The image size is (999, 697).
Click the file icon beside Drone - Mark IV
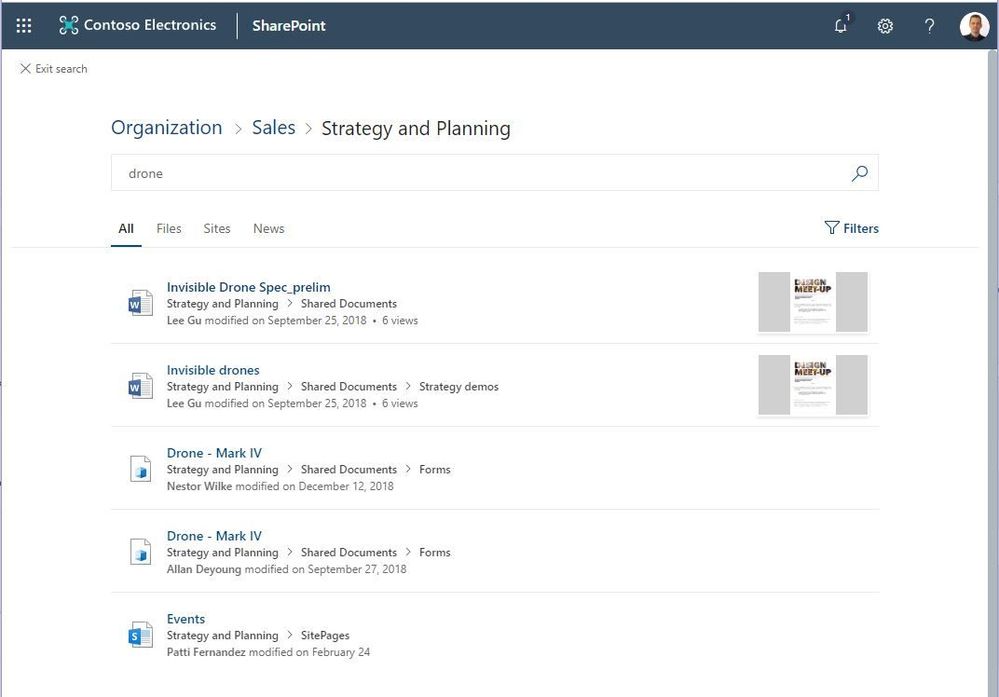(x=140, y=467)
